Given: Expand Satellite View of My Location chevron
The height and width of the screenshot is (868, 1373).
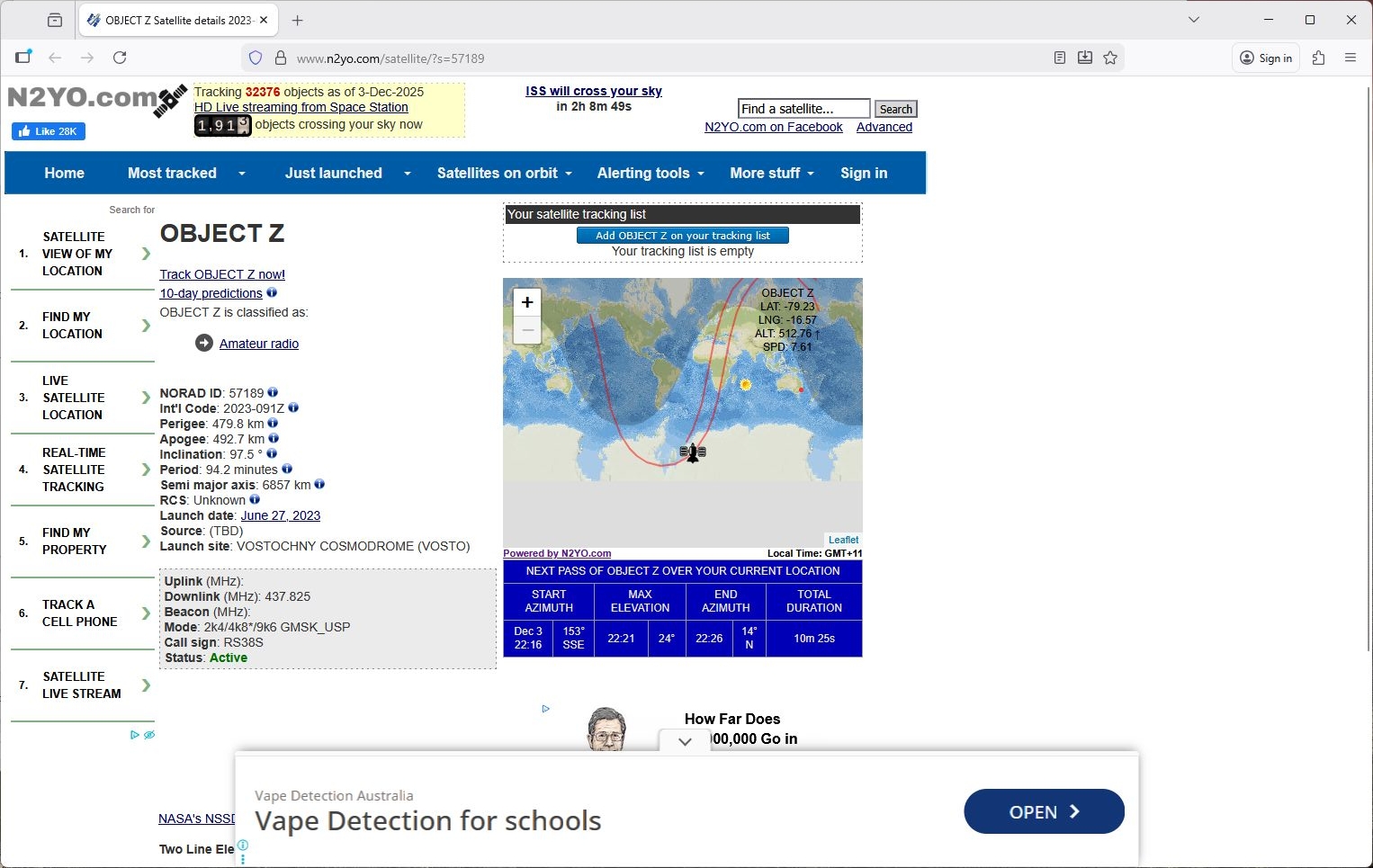Looking at the screenshot, I should click(146, 254).
